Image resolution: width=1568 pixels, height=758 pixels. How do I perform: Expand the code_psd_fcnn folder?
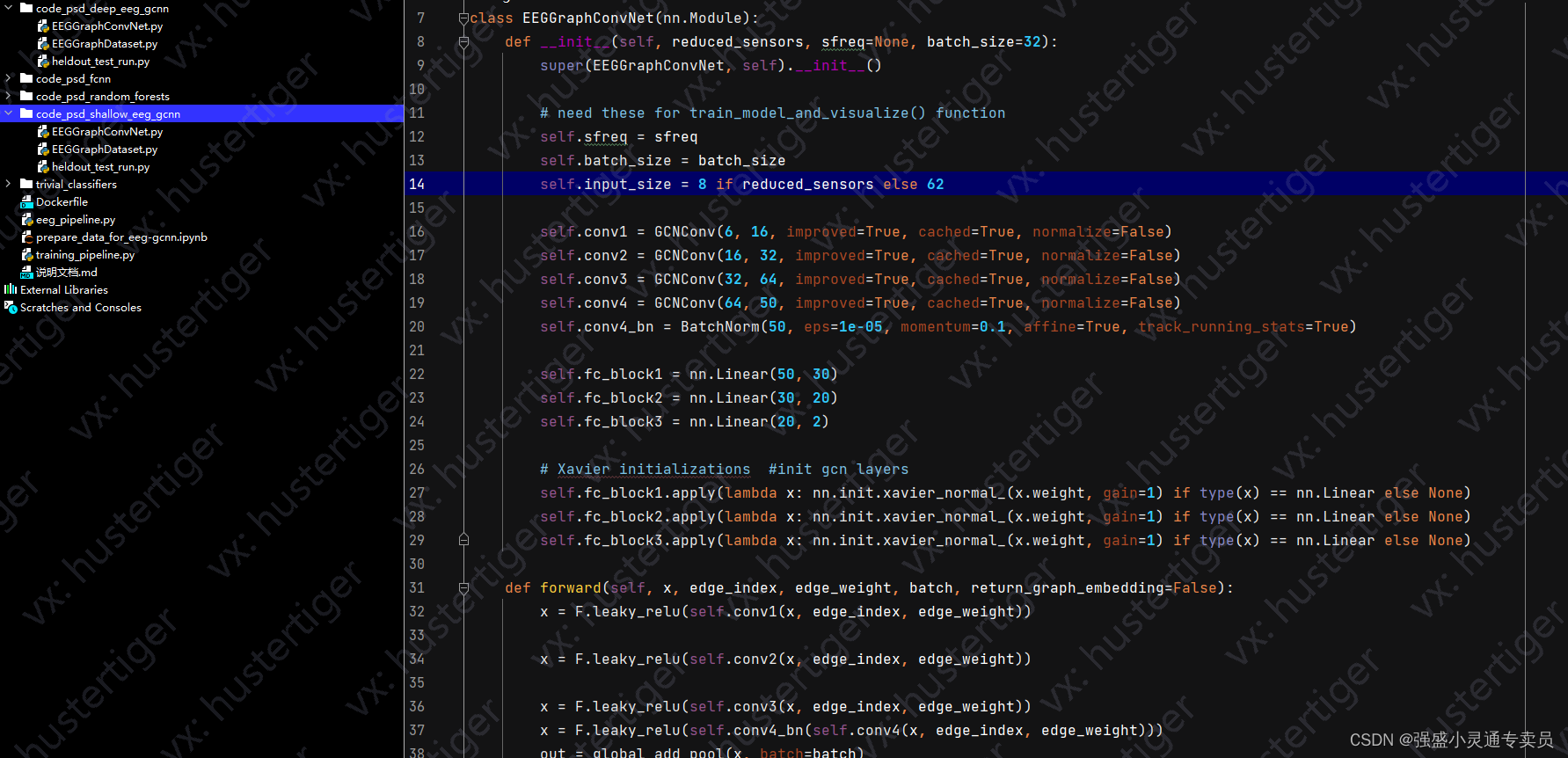click(9, 78)
